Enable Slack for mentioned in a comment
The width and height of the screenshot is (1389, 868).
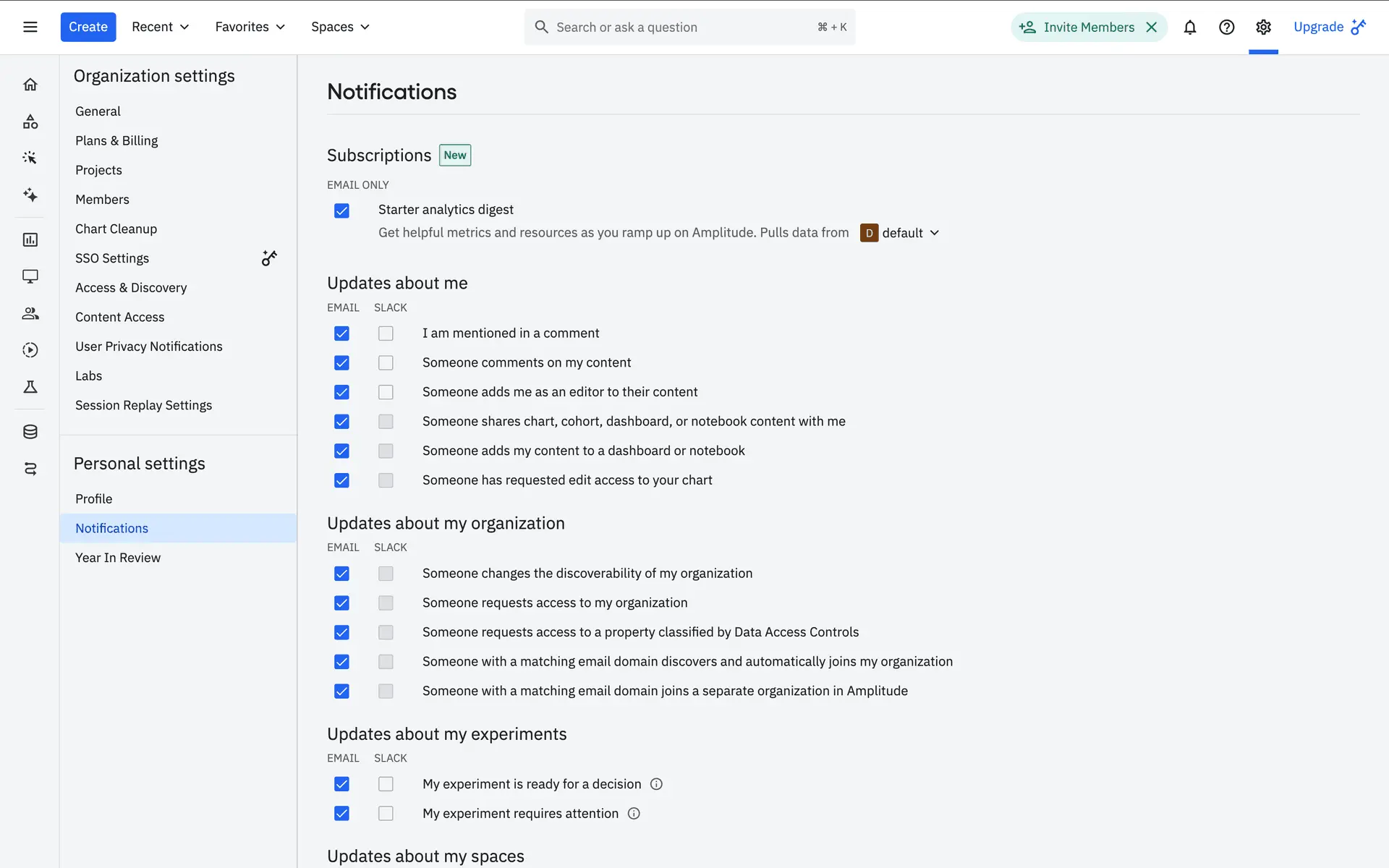tap(386, 333)
